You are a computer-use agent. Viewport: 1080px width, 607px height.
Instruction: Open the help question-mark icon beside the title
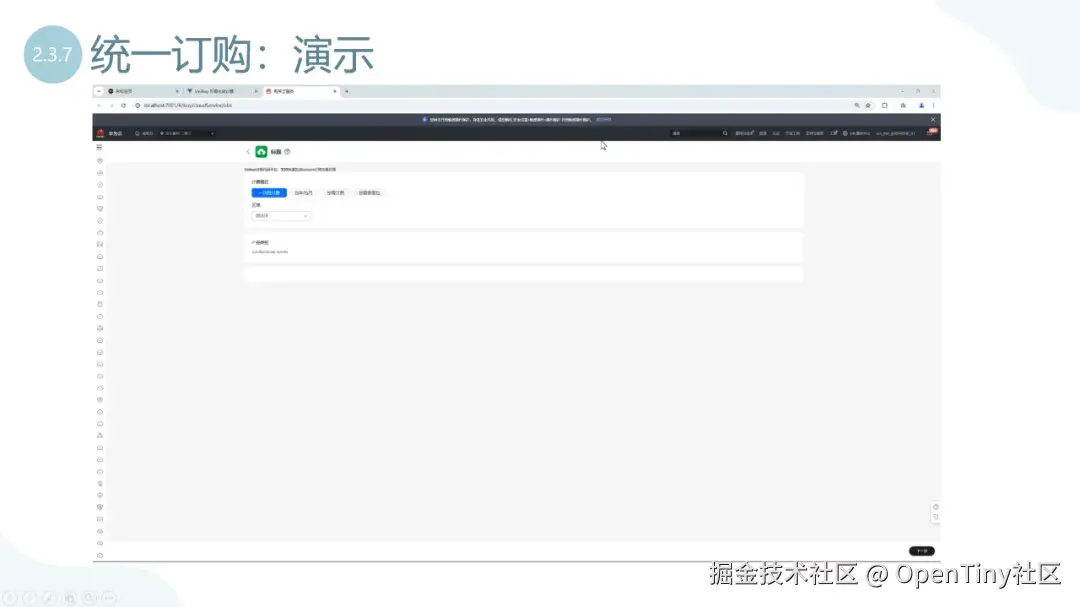point(287,152)
